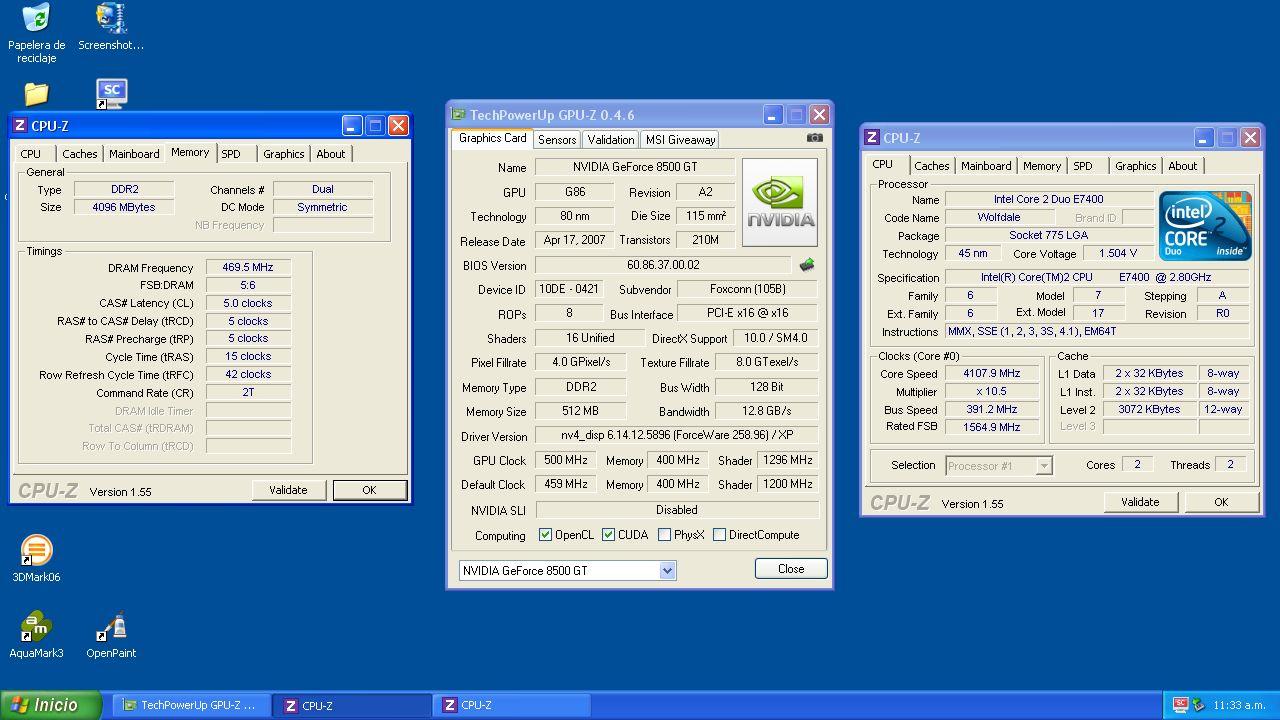Switch to Mainboard tab in Memory CPU-Z window

click(x=134, y=154)
